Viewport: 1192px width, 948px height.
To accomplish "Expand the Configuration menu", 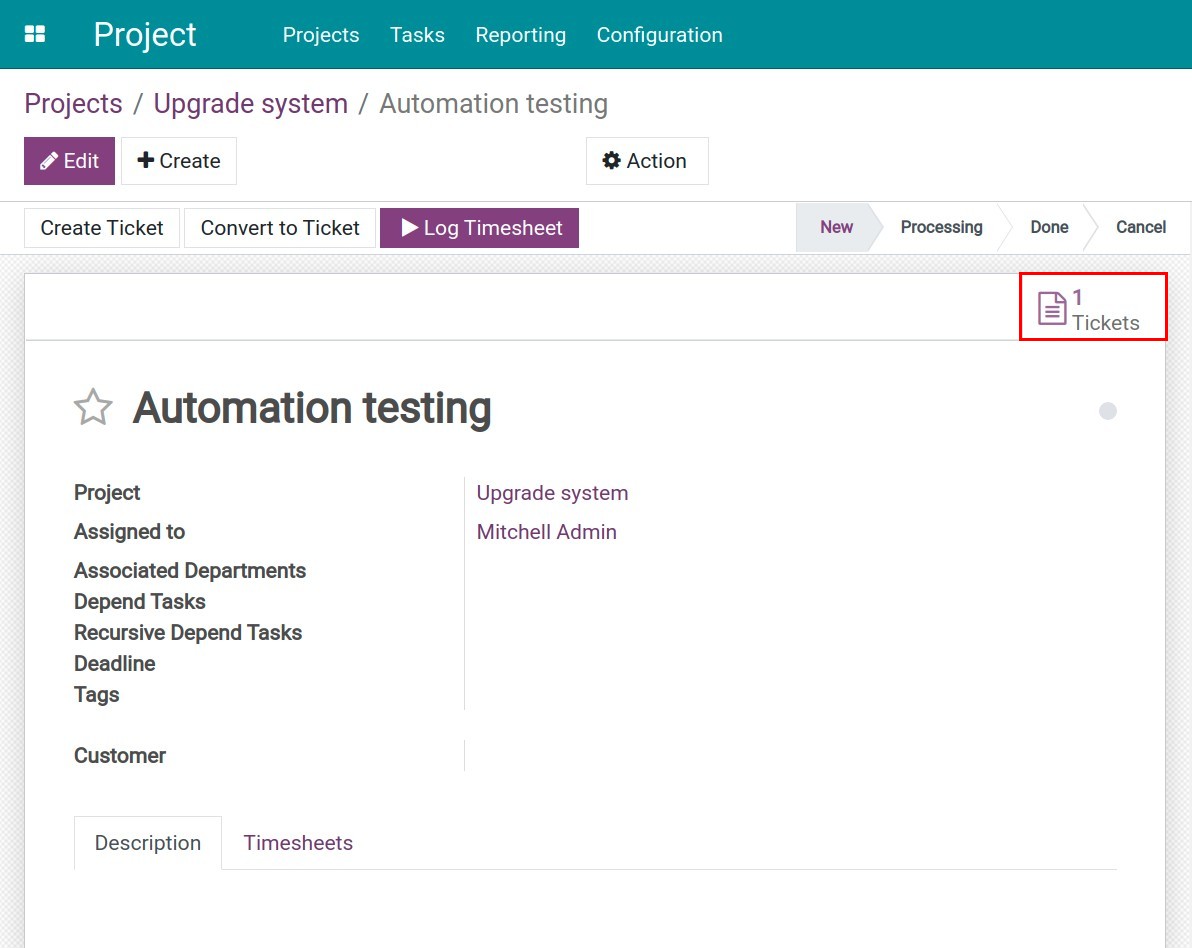I will (659, 35).
